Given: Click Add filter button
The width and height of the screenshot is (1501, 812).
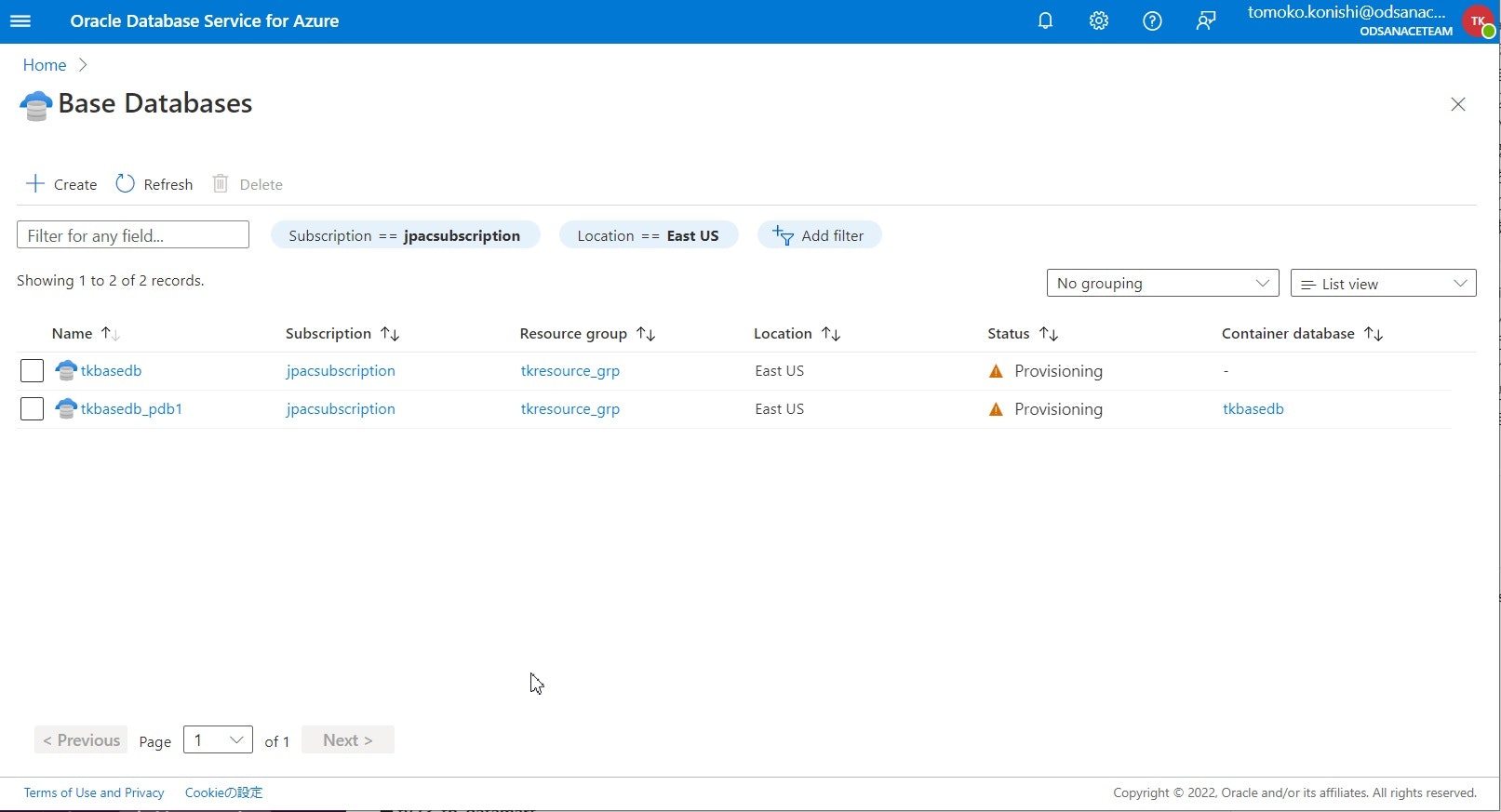Looking at the screenshot, I should pos(819,235).
